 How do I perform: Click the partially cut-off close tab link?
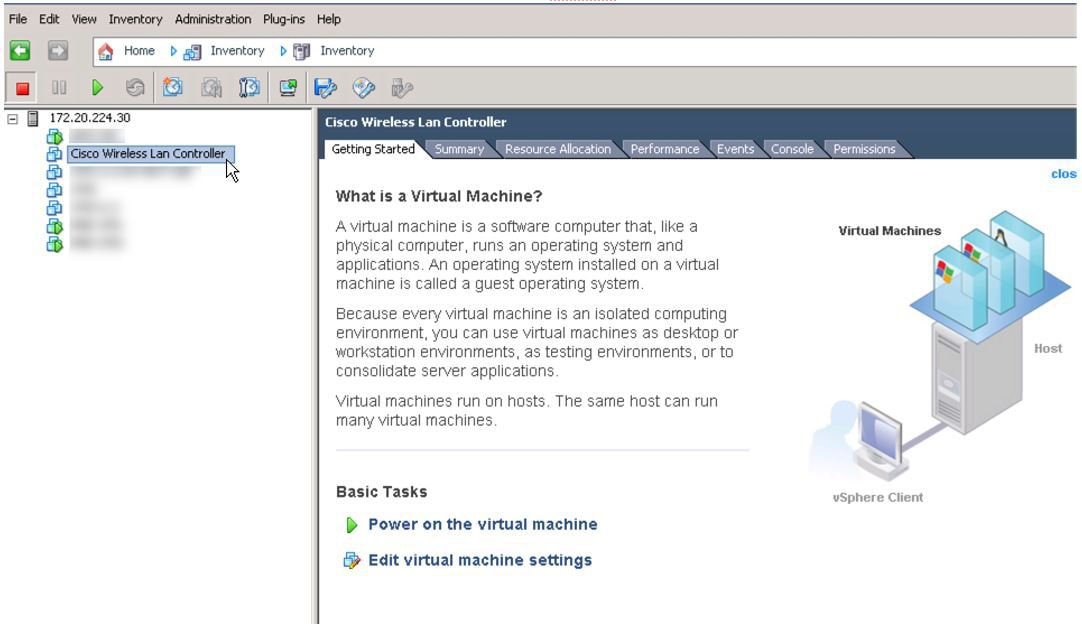coord(1063,174)
